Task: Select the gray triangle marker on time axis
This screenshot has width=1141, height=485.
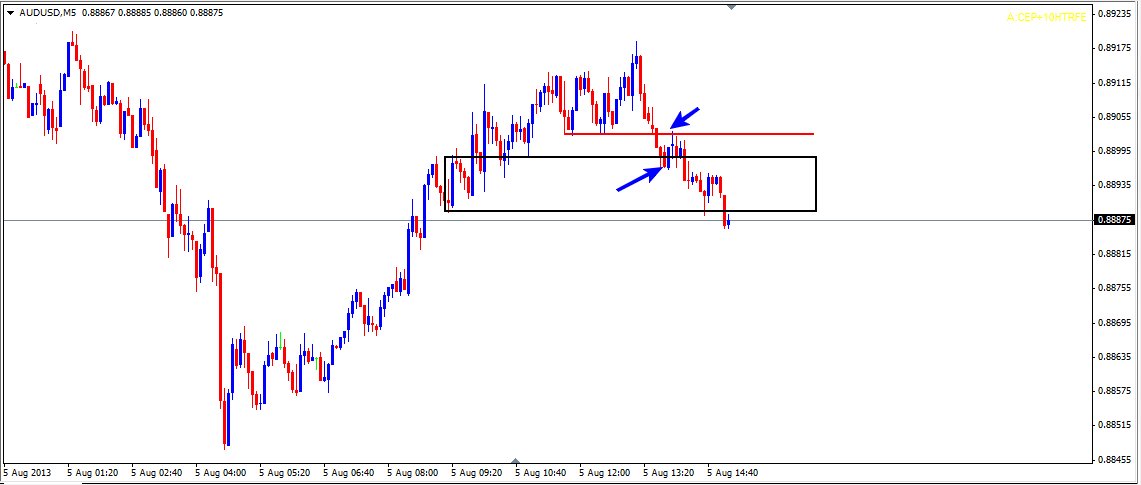Action: click(x=515, y=461)
